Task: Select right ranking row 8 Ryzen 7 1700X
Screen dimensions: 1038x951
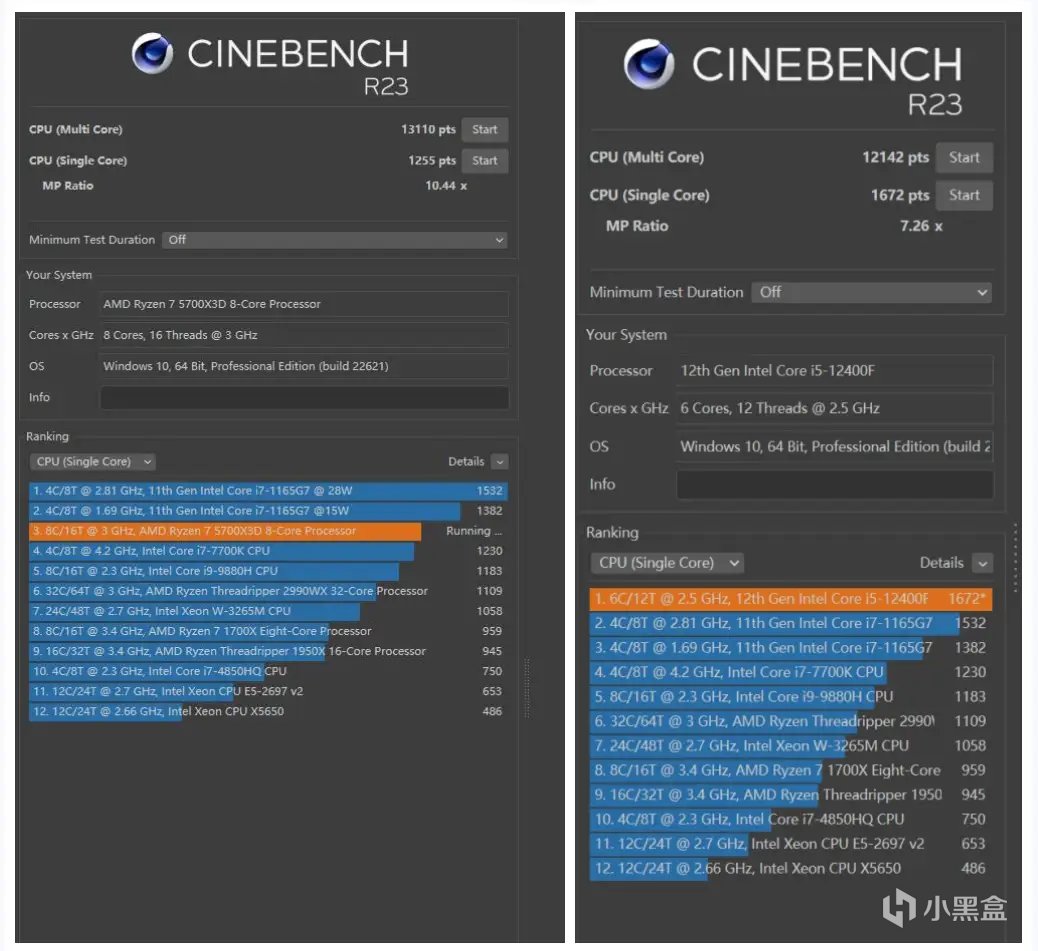Action: (x=791, y=770)
